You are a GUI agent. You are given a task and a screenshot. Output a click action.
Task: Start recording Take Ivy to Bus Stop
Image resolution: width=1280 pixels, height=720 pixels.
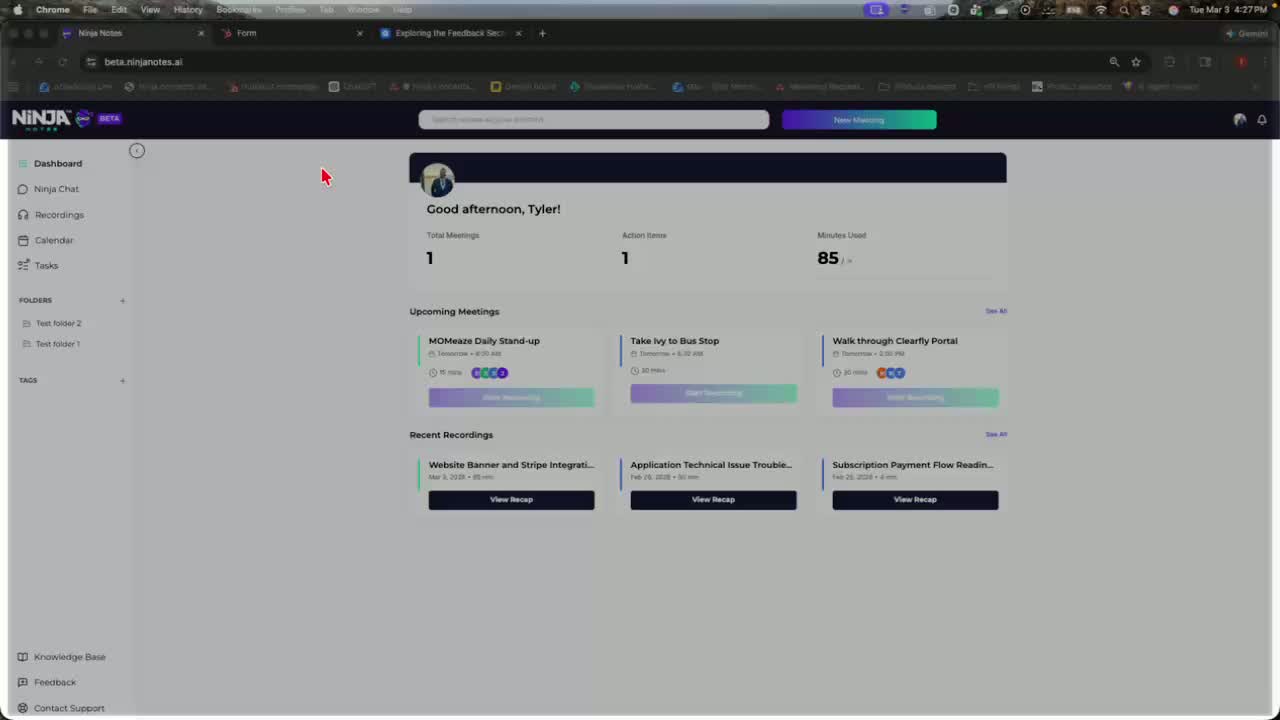coord(713,393)
